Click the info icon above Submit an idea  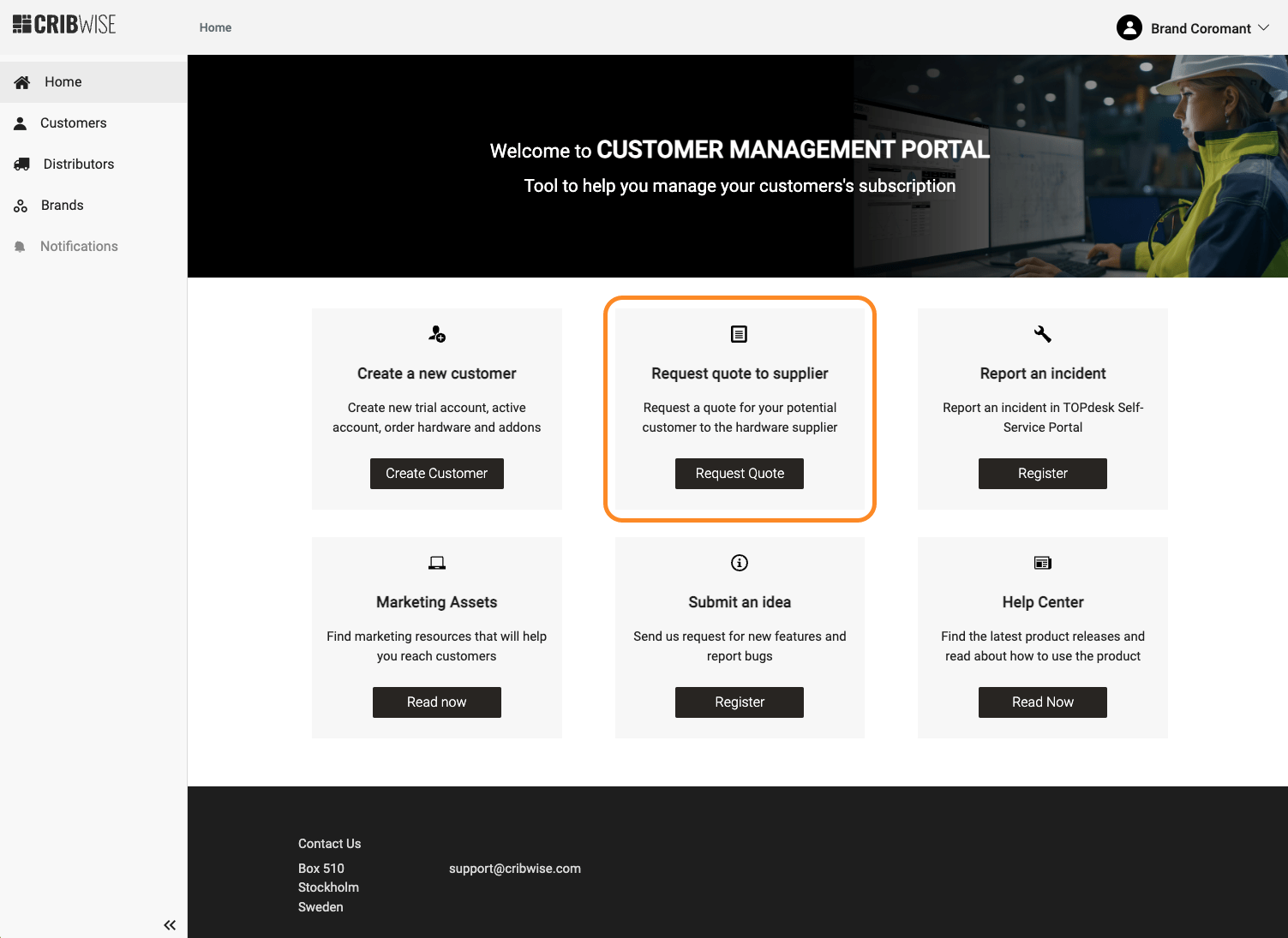[739, 563]
